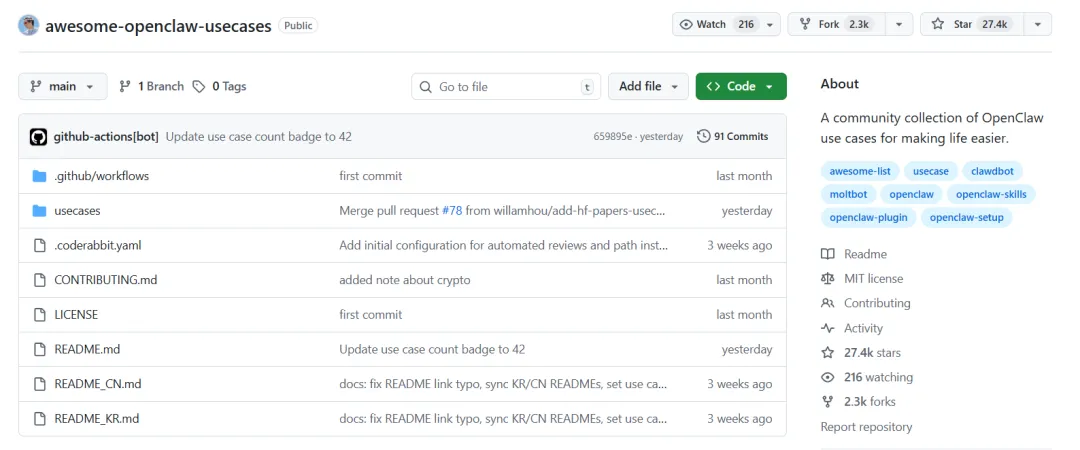Expand the dropdown arrow beside Star
The width and height of the screenshot is (1080, 450).
point(1037,24)
